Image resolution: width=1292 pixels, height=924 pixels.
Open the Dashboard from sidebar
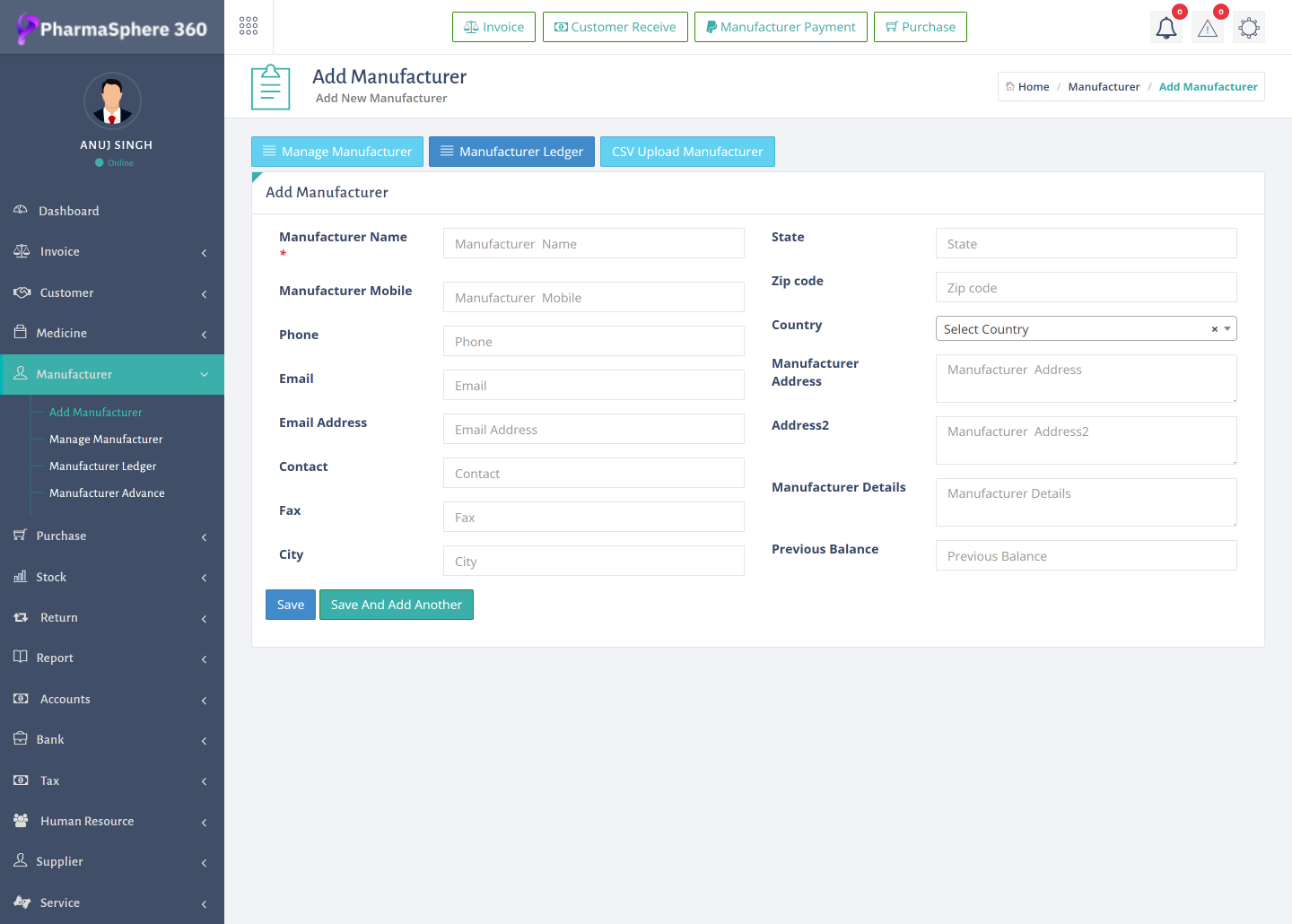pyautogui.click(x=68, y=211)
